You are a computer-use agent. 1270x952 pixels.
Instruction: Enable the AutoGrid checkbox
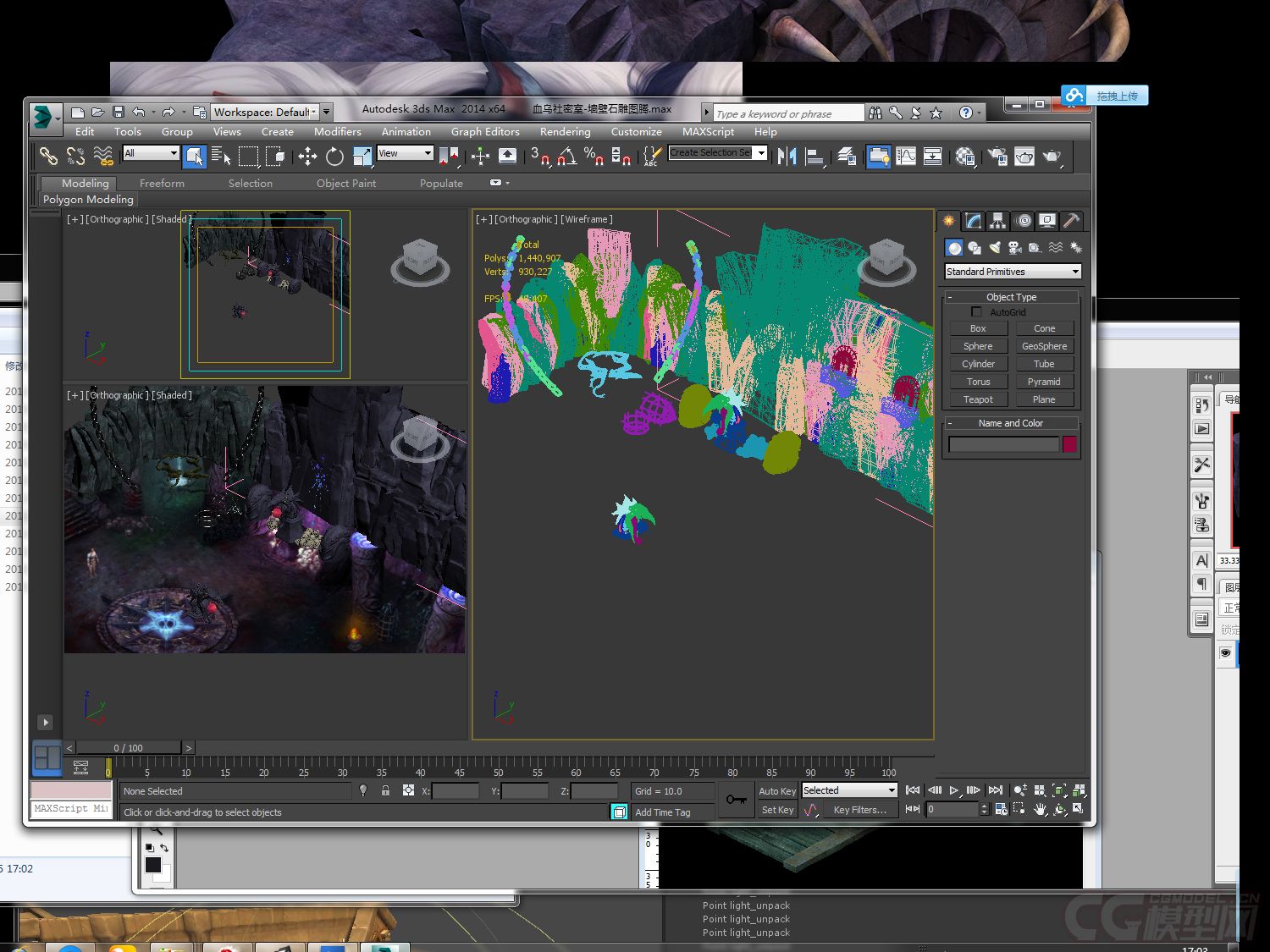pyautogui.click(x=976, y=312)
